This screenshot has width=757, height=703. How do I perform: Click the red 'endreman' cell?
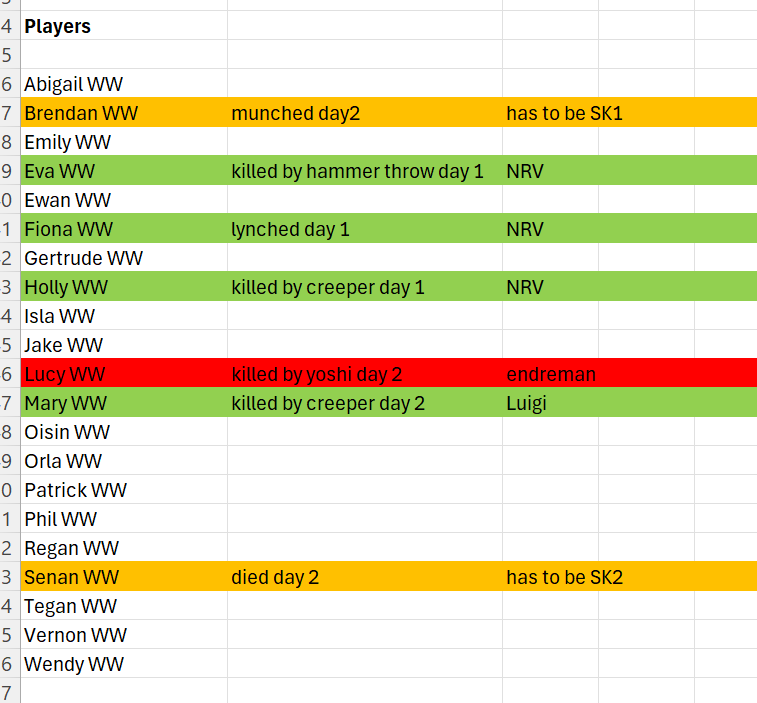[550, 373]
